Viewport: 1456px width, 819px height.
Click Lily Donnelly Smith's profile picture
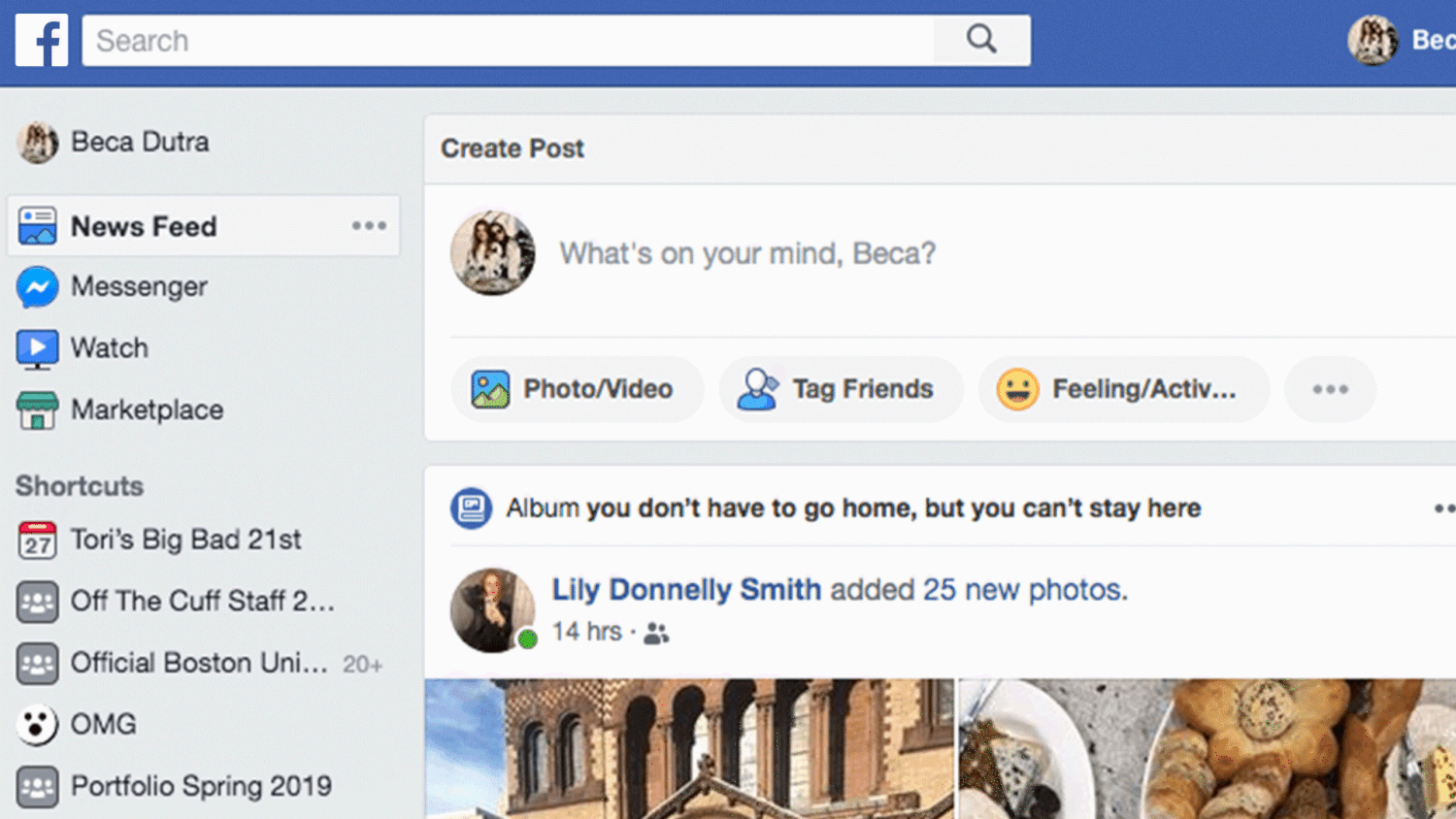click(x=493, y=610)
